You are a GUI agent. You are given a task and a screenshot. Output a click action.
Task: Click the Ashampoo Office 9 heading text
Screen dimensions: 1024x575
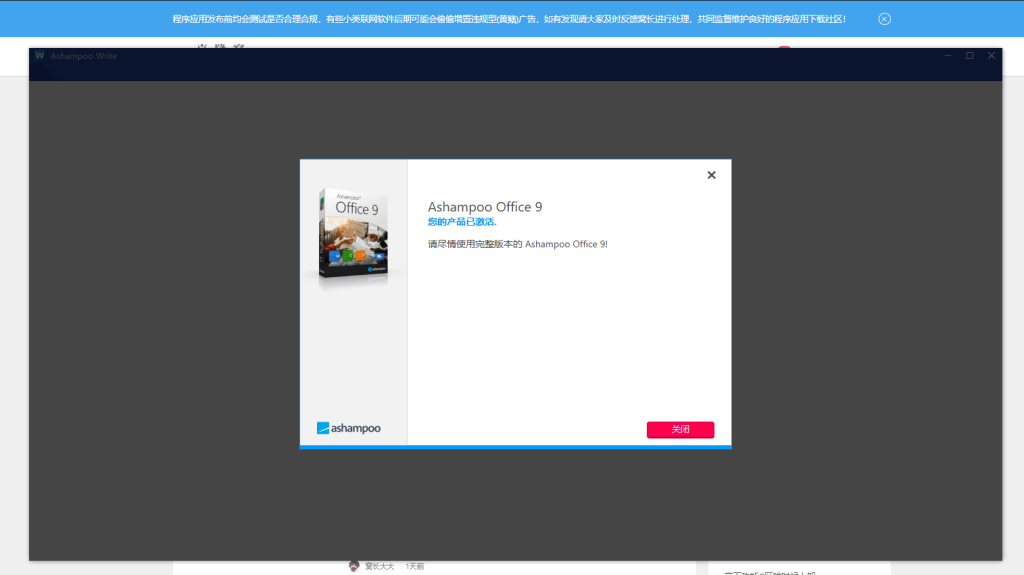pos(485,206)
